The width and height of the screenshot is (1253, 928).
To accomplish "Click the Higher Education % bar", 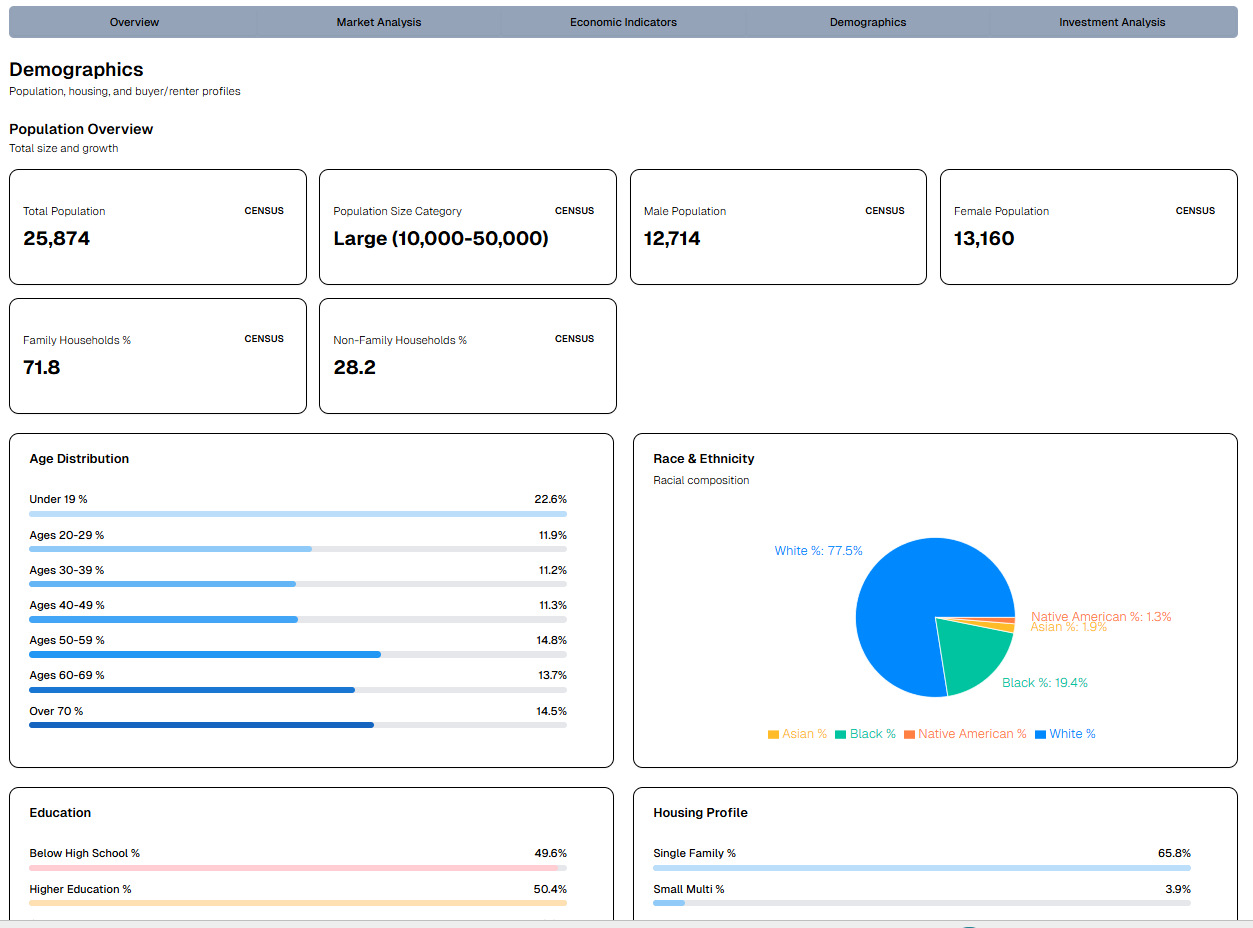I will tap(297, 903).
